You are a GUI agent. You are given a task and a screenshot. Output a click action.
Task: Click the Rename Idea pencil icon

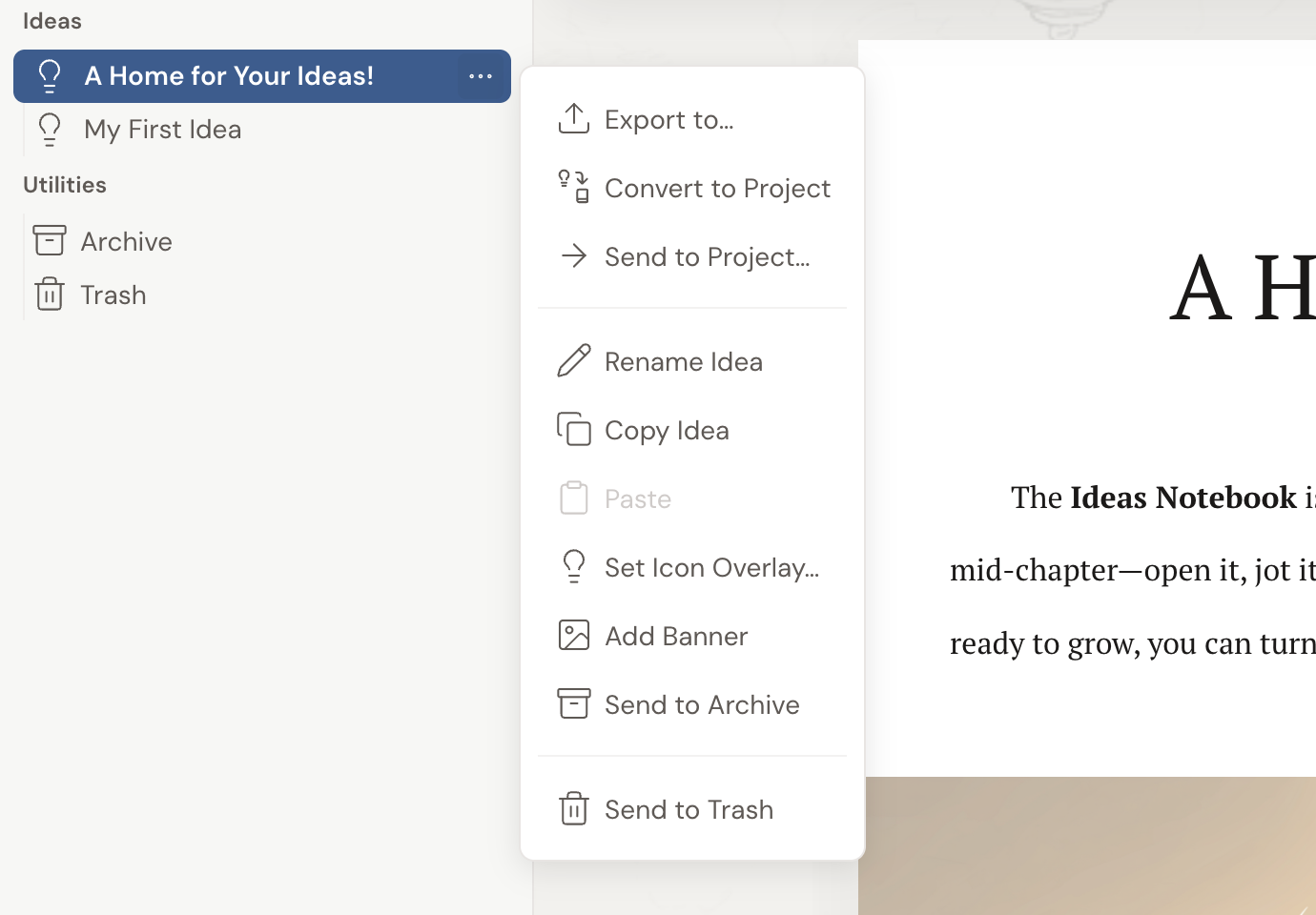[573, 361]
